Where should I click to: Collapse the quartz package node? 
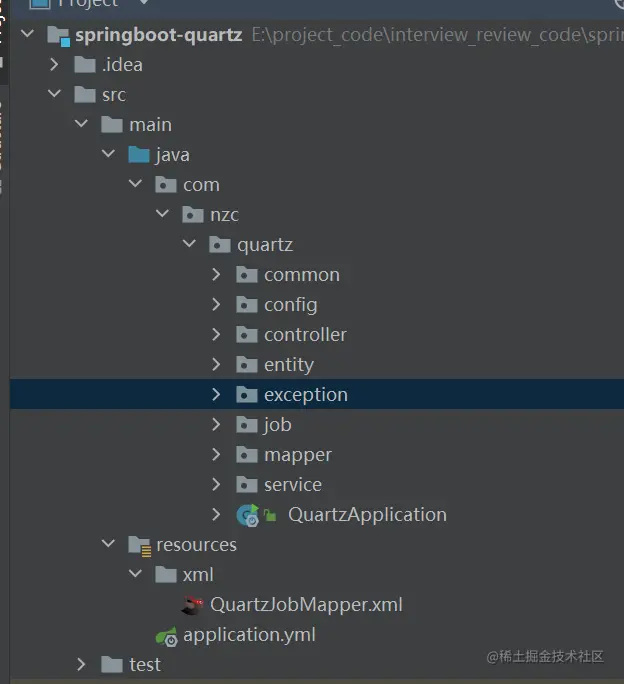pyautogui.click(x=189, y=245)
